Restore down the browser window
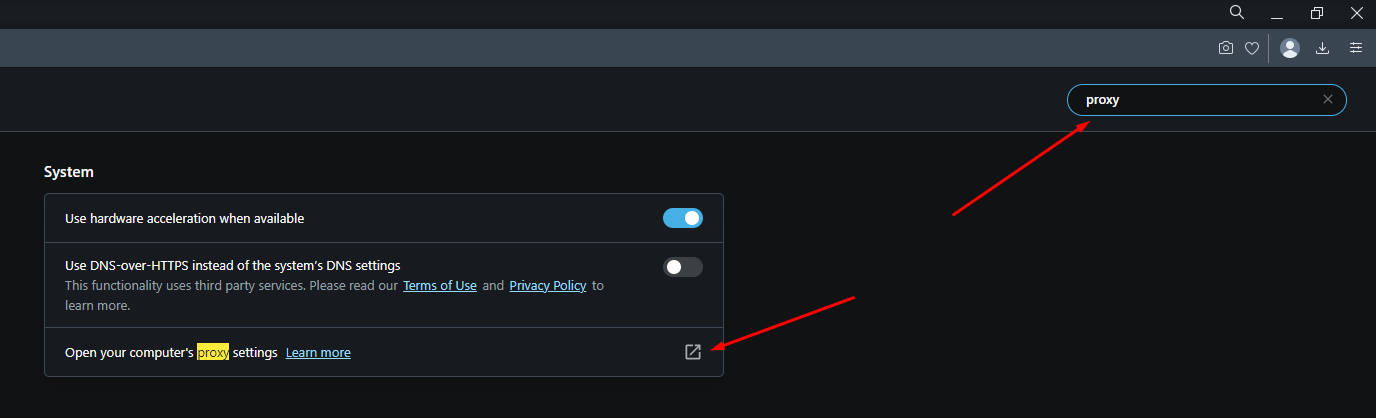The width and height of the screenshot is (1376, 418). tap(1317, 13)
